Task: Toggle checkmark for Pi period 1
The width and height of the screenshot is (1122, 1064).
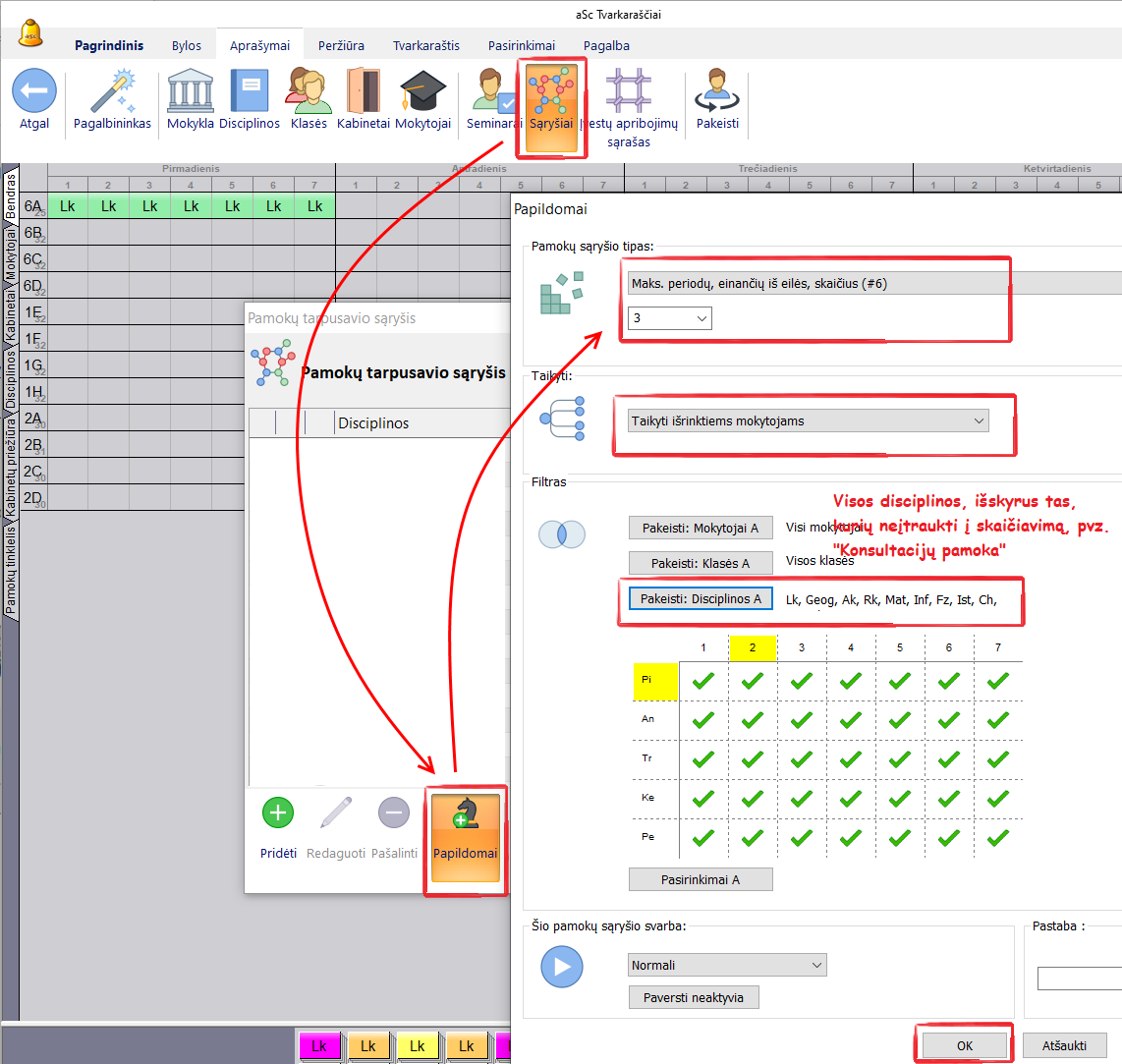Action: coord(703,680)
